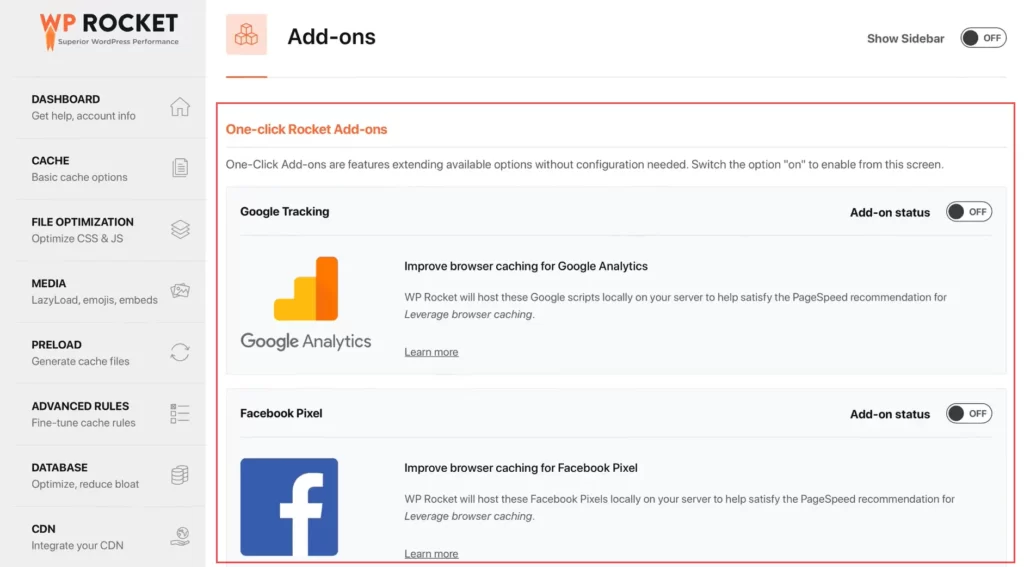The height and width of the screenshot is (567, 1024).
Task: Click the Google Analytics logo image
Action: (x=305, y=303)
